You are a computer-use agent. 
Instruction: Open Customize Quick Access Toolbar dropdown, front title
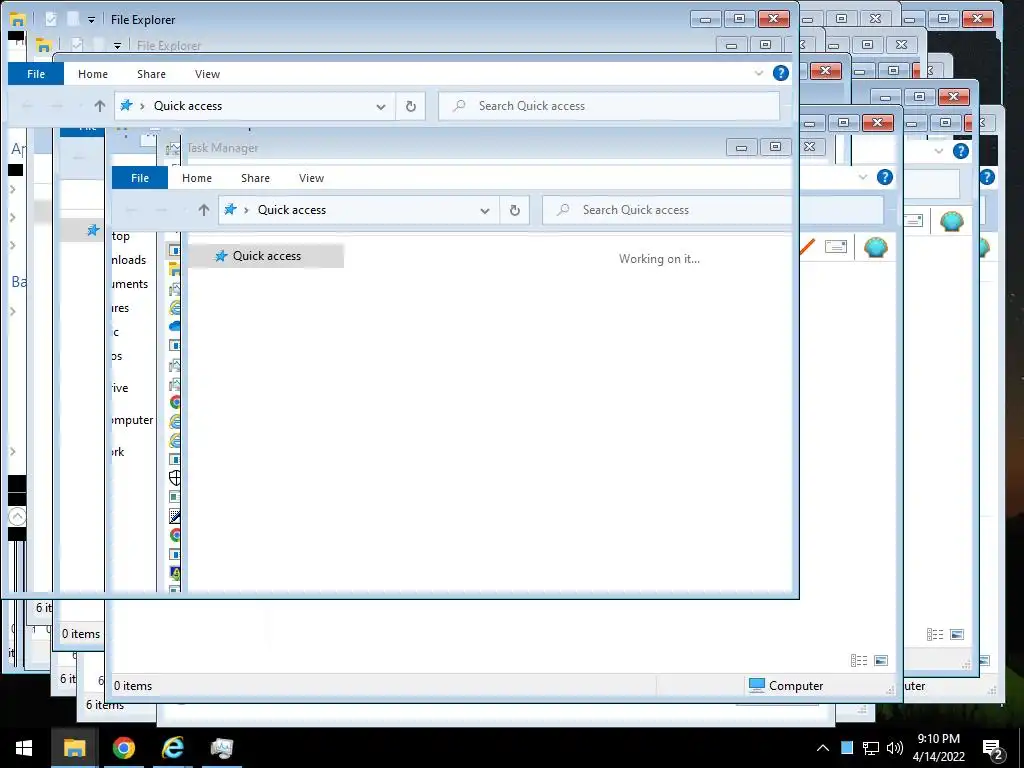click(x=91, y=20)
